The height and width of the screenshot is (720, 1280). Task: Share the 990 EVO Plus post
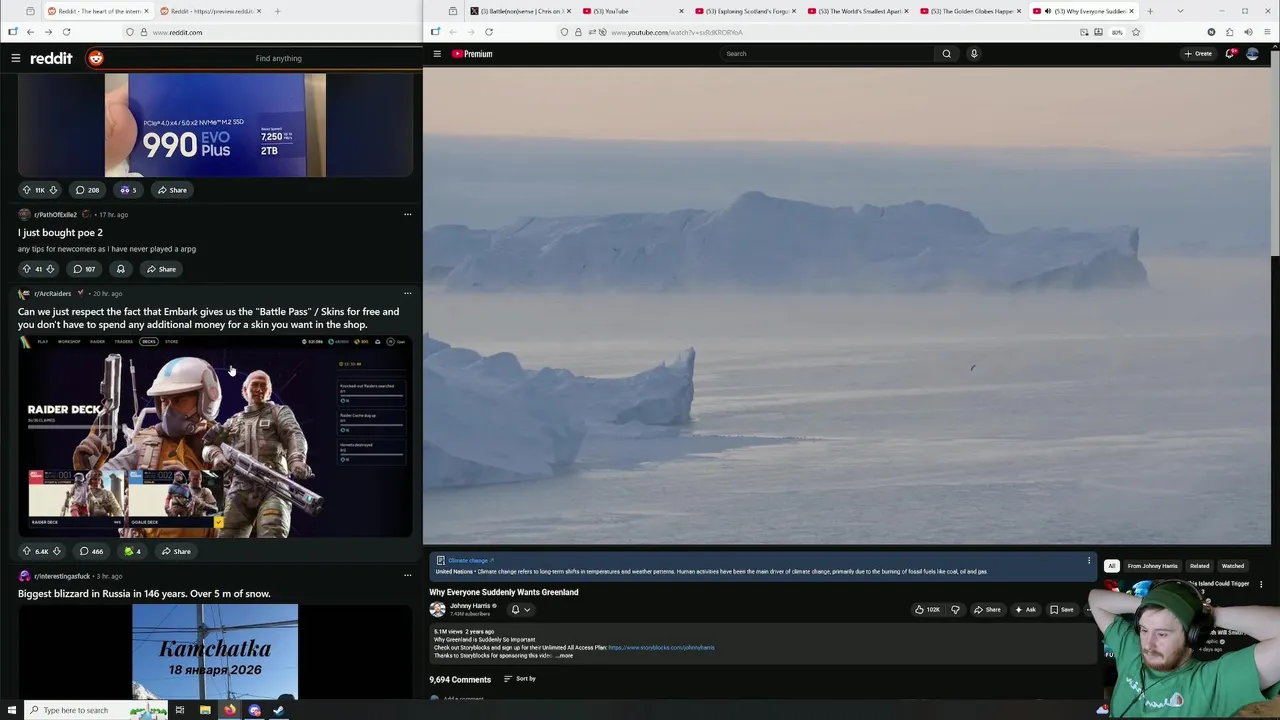coord(172,190)
